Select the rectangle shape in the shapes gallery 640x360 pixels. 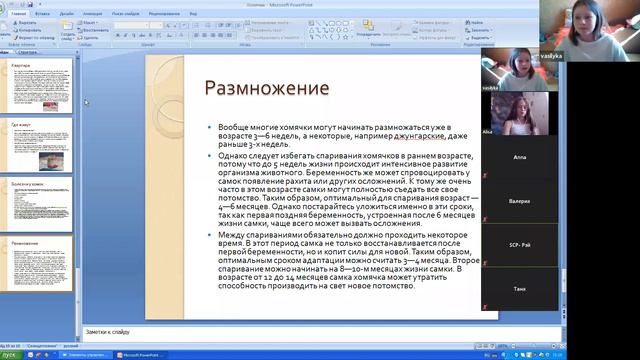coord(331,23)
